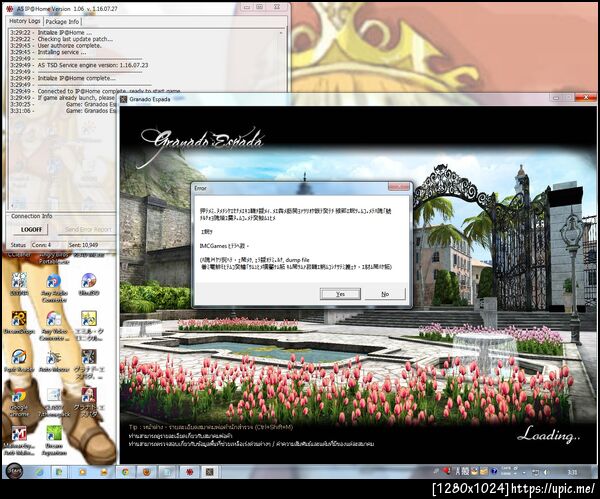Click the speaker volume tray icon
The width and height of the screenshot is (600, 499).
click(x=546, y=472)
